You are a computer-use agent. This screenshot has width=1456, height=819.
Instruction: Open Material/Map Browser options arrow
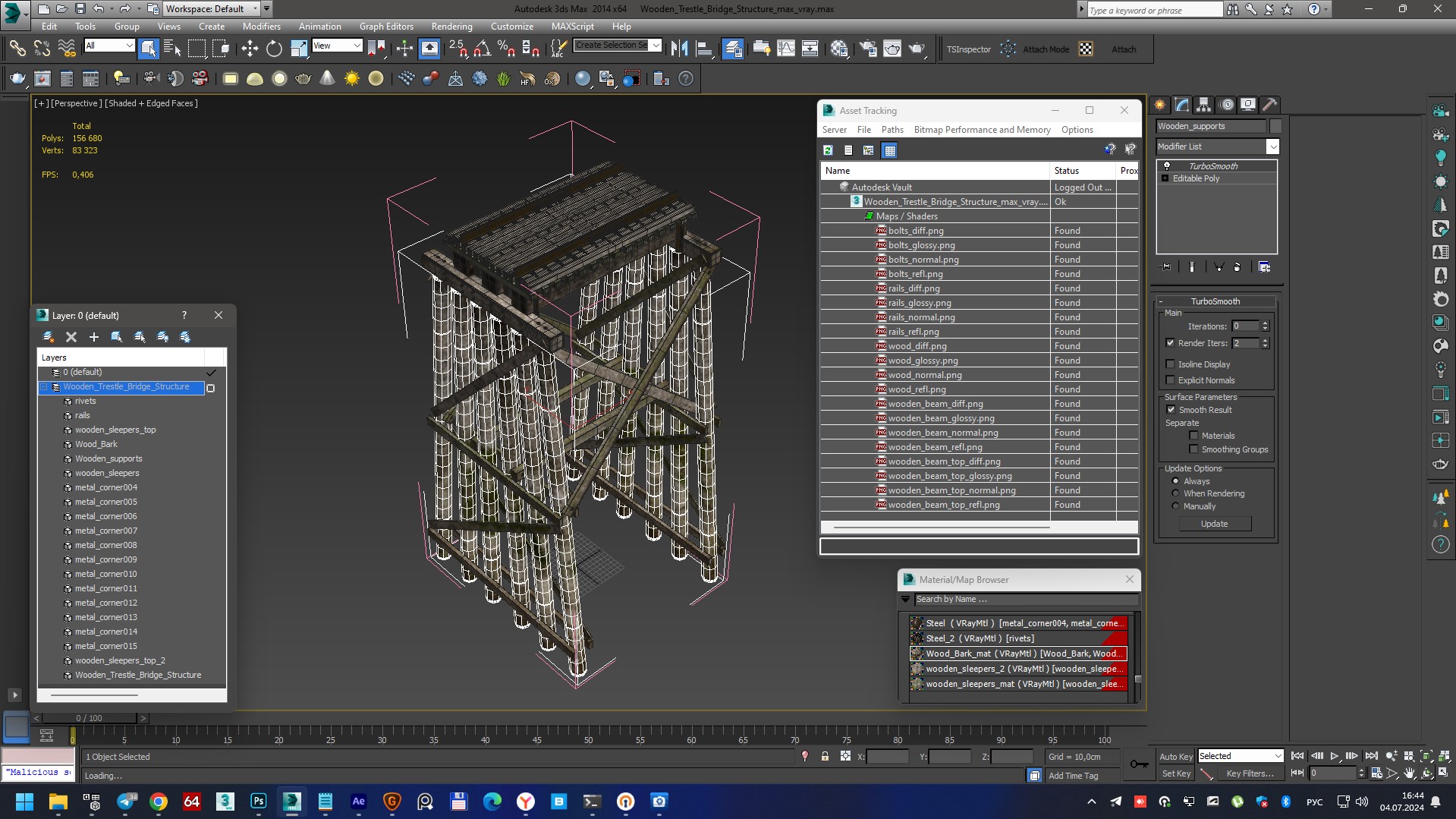tap(904, 599)
